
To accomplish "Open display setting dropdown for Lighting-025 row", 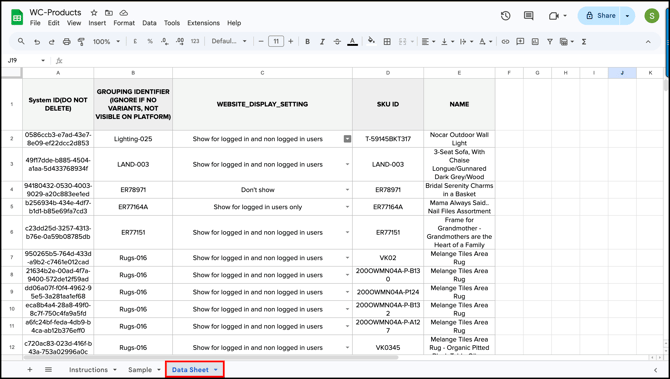I will coord(347,139).
